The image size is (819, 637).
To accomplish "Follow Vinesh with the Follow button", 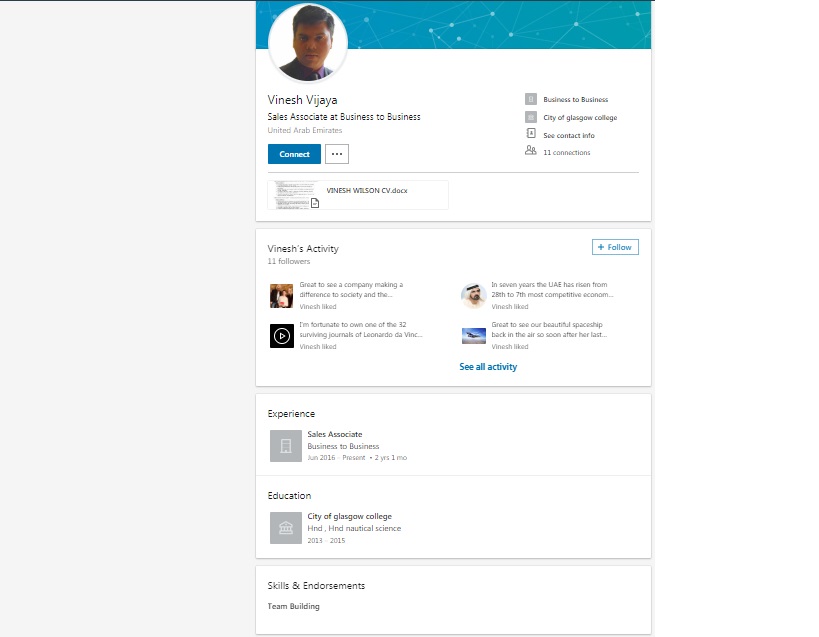I will pyautogui.click(x=615, y=247).
